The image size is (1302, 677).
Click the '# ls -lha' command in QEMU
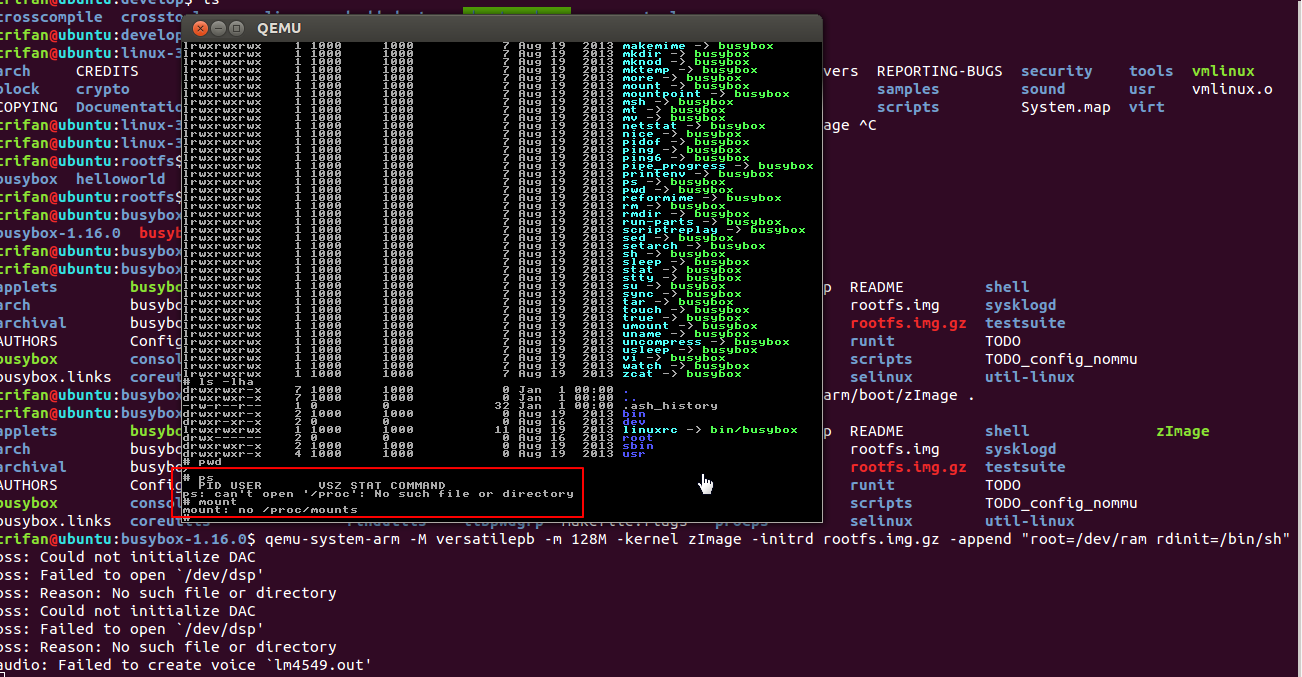pyautogui.click(x=220, y=382)
